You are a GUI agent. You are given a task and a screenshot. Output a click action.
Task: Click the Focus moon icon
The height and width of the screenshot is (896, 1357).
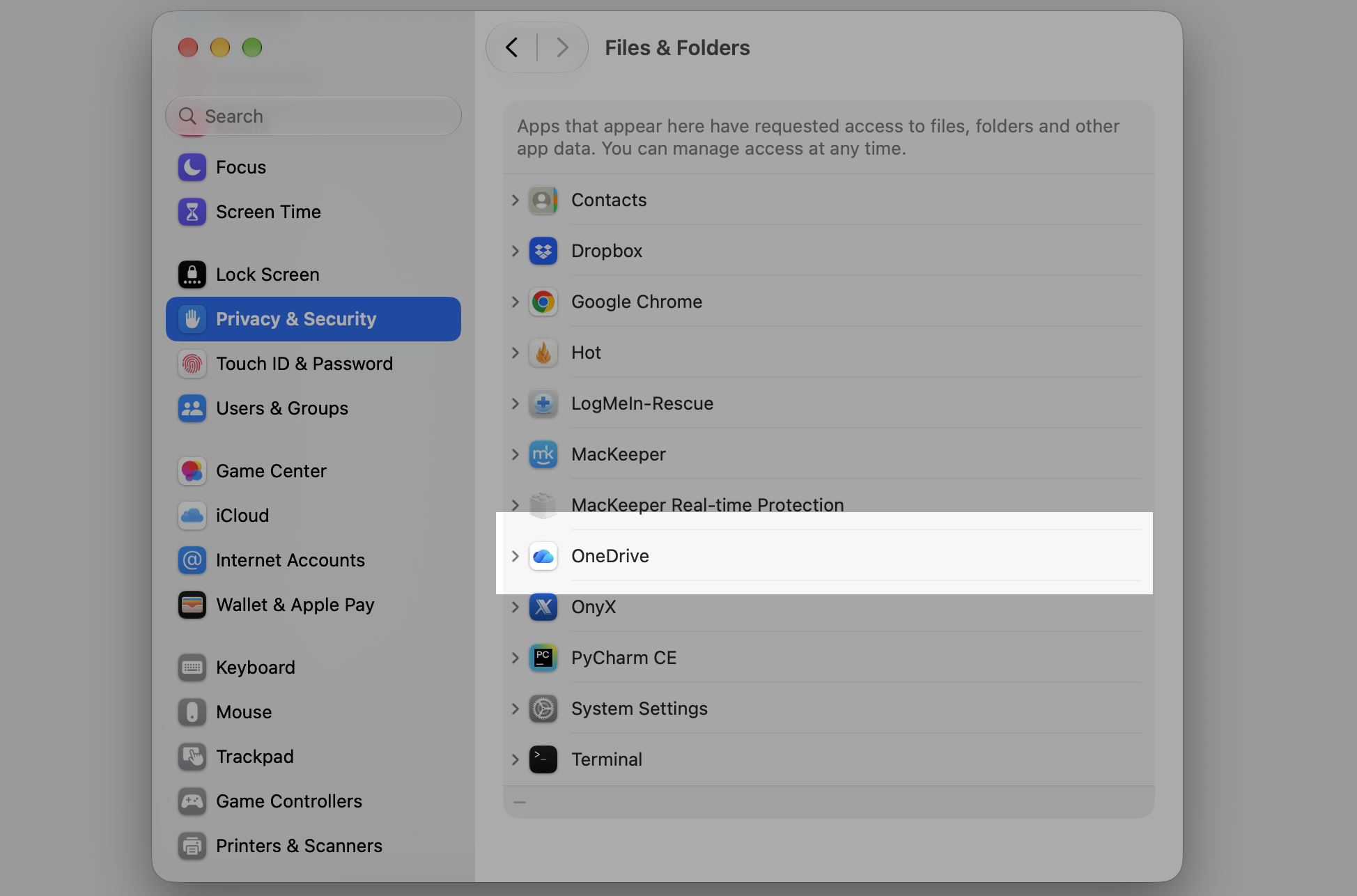[x=192, y=167]
